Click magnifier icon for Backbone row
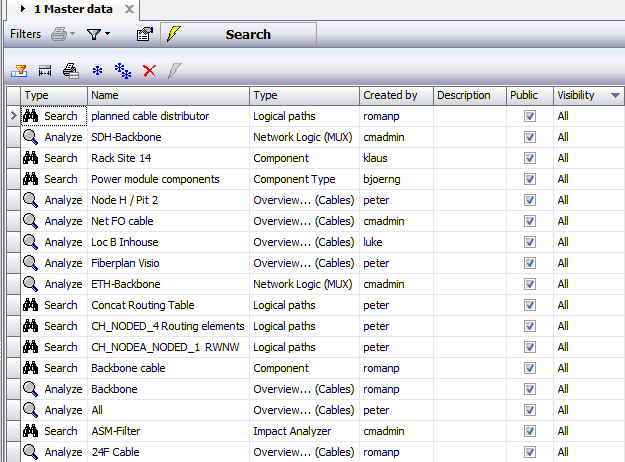 [30, 389]
